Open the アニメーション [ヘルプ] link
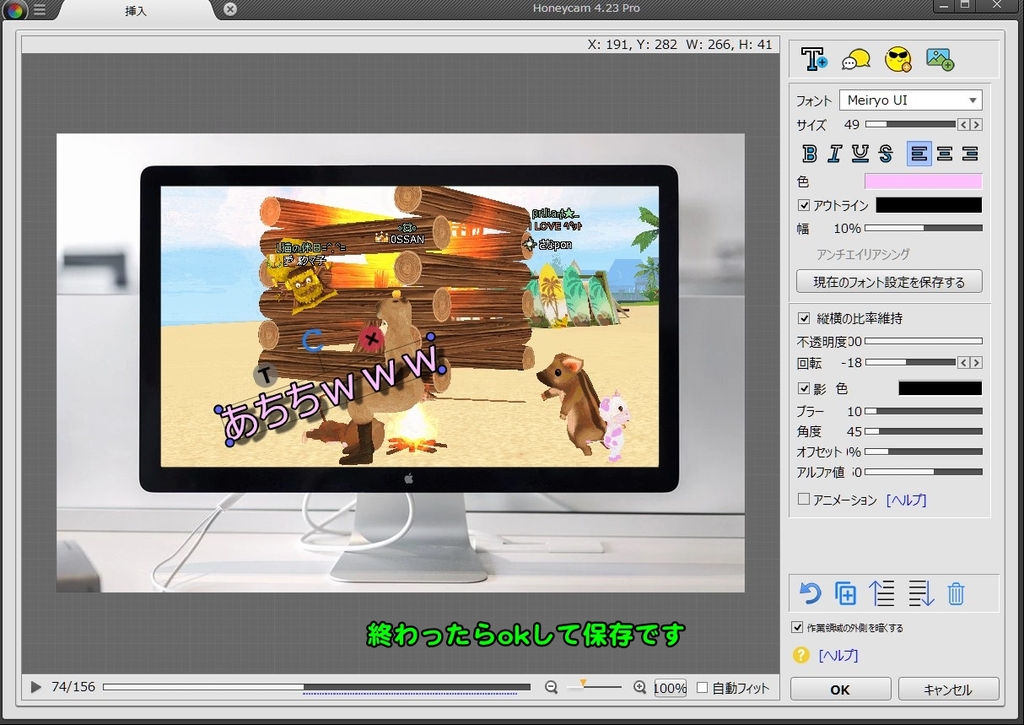The image size is (1024, 725). [x=906, y=500]
